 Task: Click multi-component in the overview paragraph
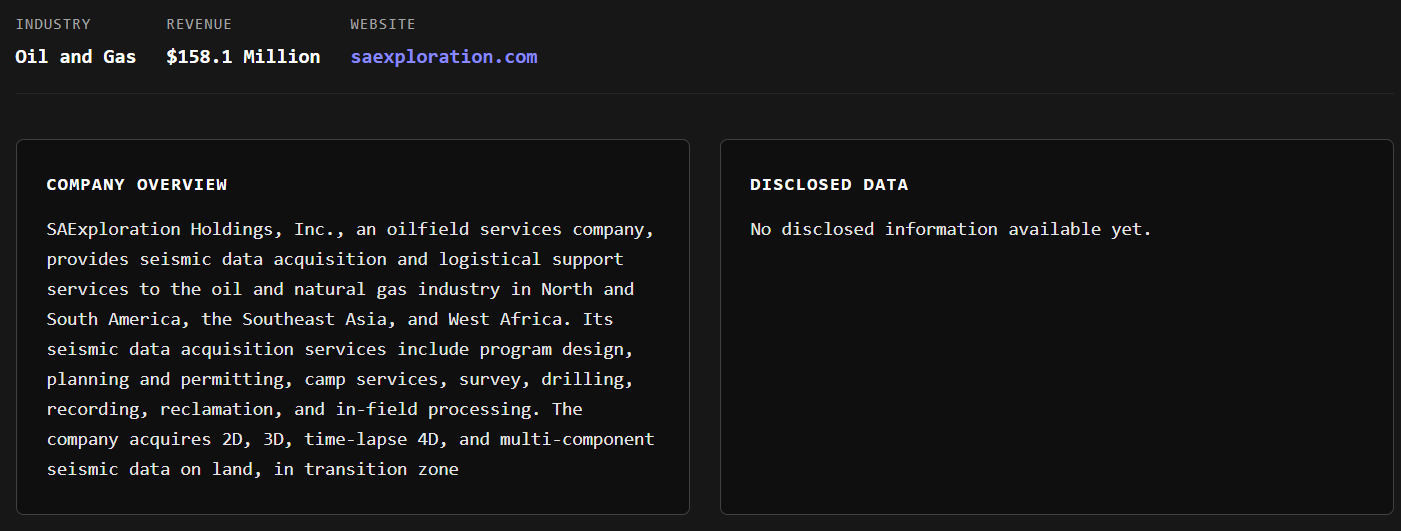coord(577,439)
